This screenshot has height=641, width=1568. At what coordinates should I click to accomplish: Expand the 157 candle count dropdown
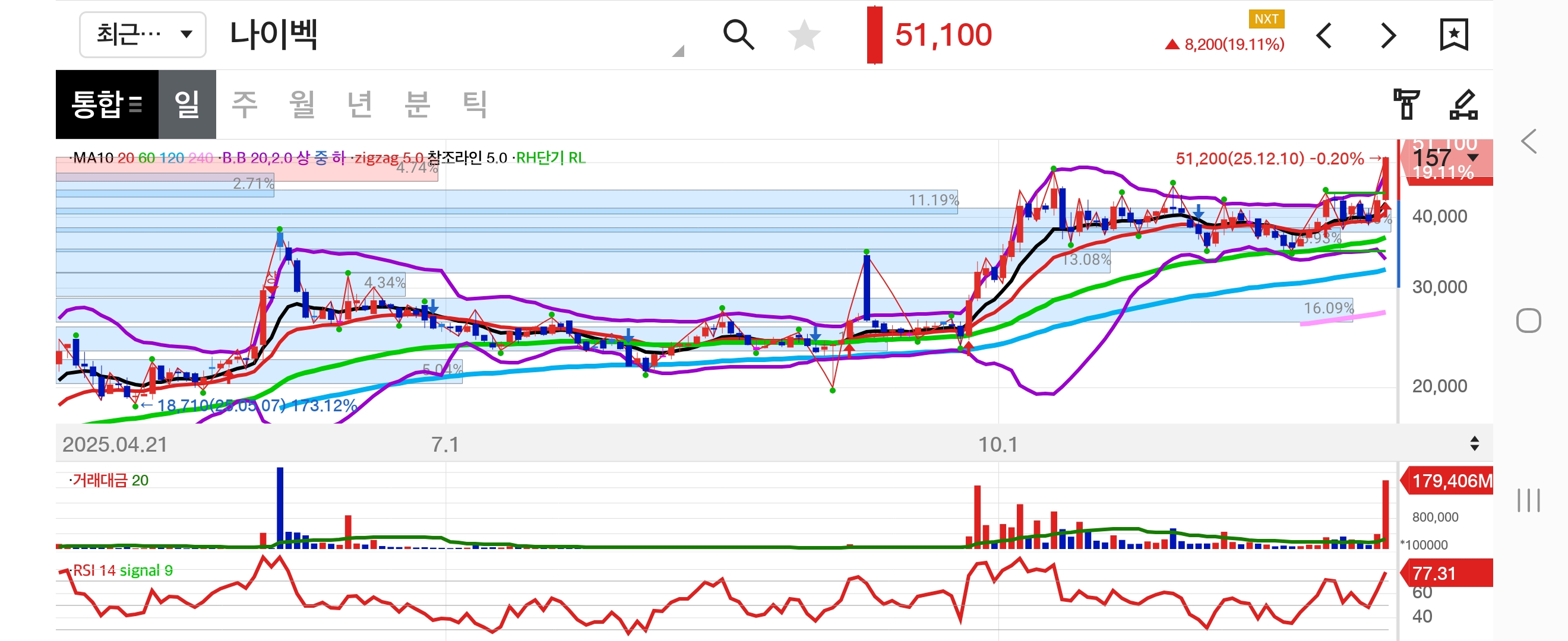[1472, 158]
